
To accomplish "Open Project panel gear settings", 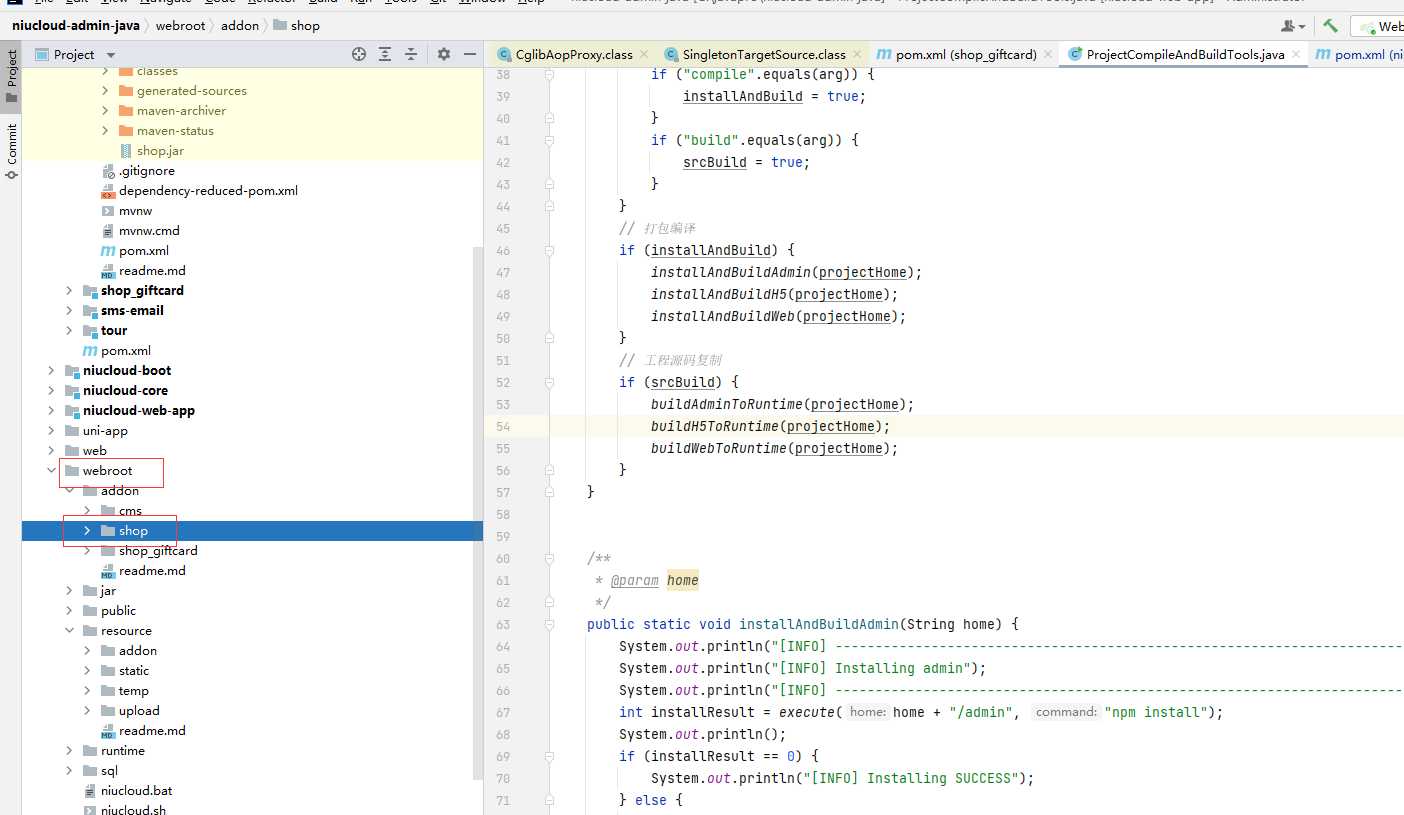I will [444, 55].
